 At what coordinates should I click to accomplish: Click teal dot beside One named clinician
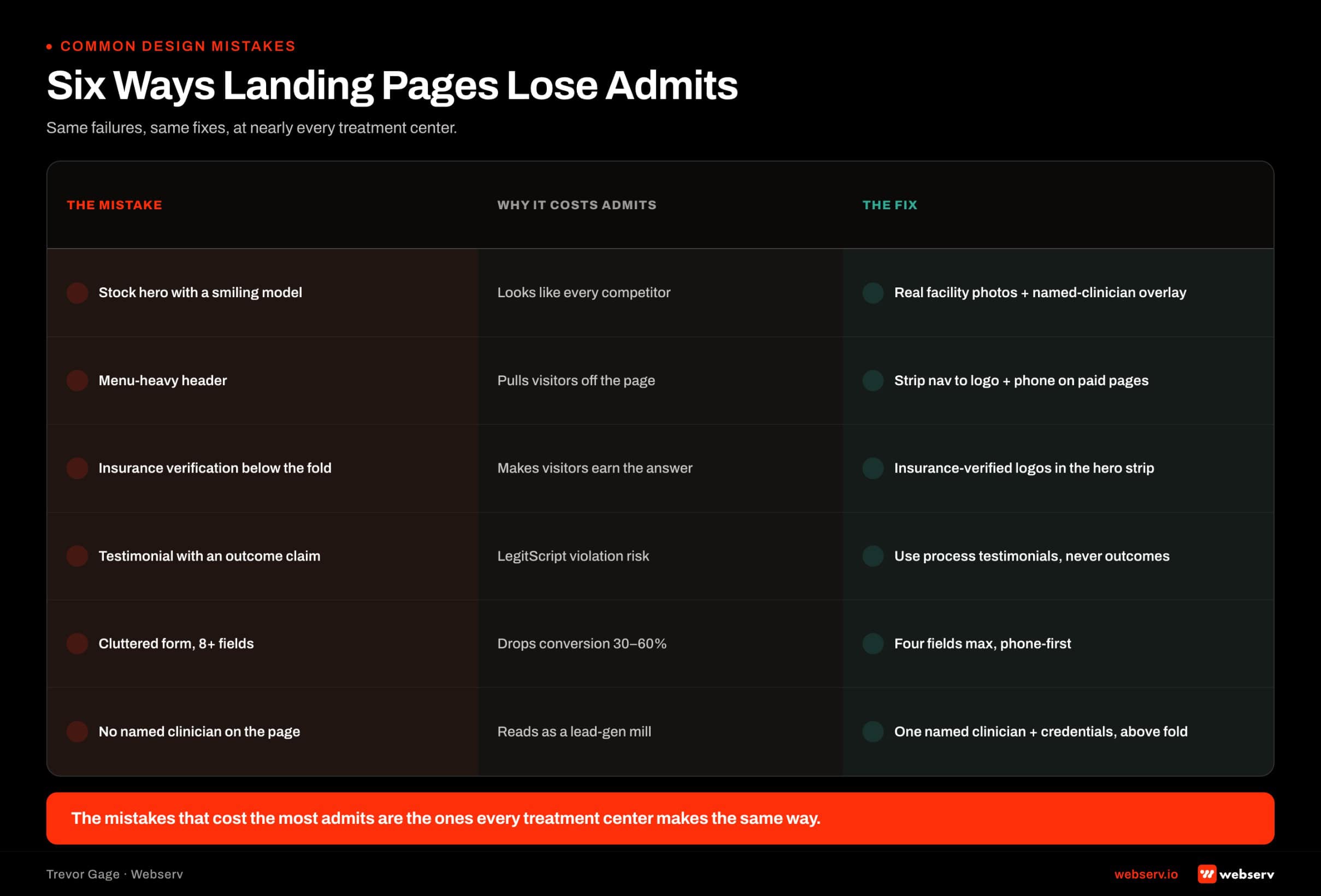873,732
